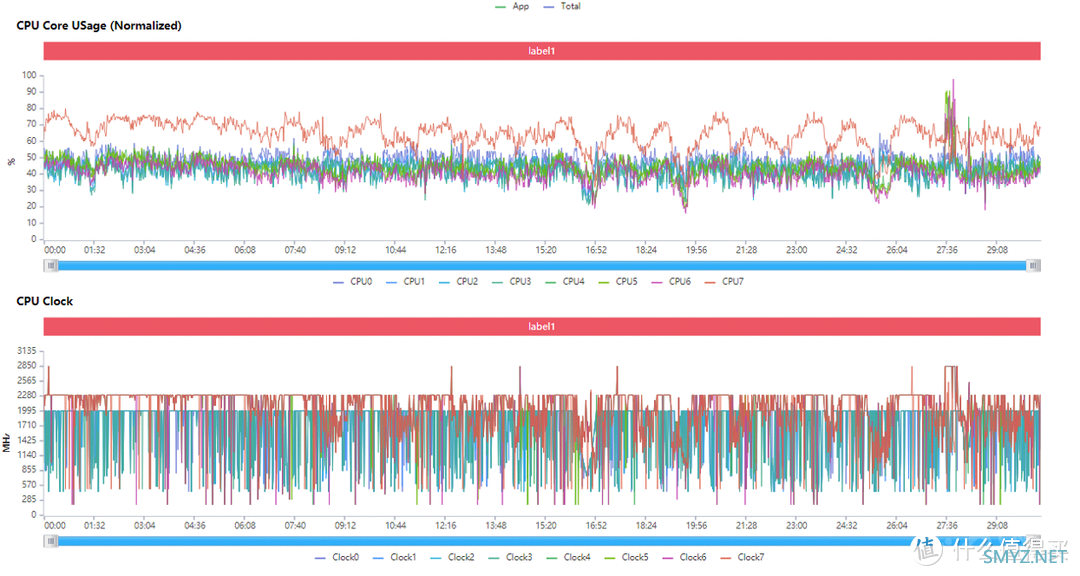Click the Clock6 legend entry
This screenshot has width=1080, height=576.
[685, 557]
